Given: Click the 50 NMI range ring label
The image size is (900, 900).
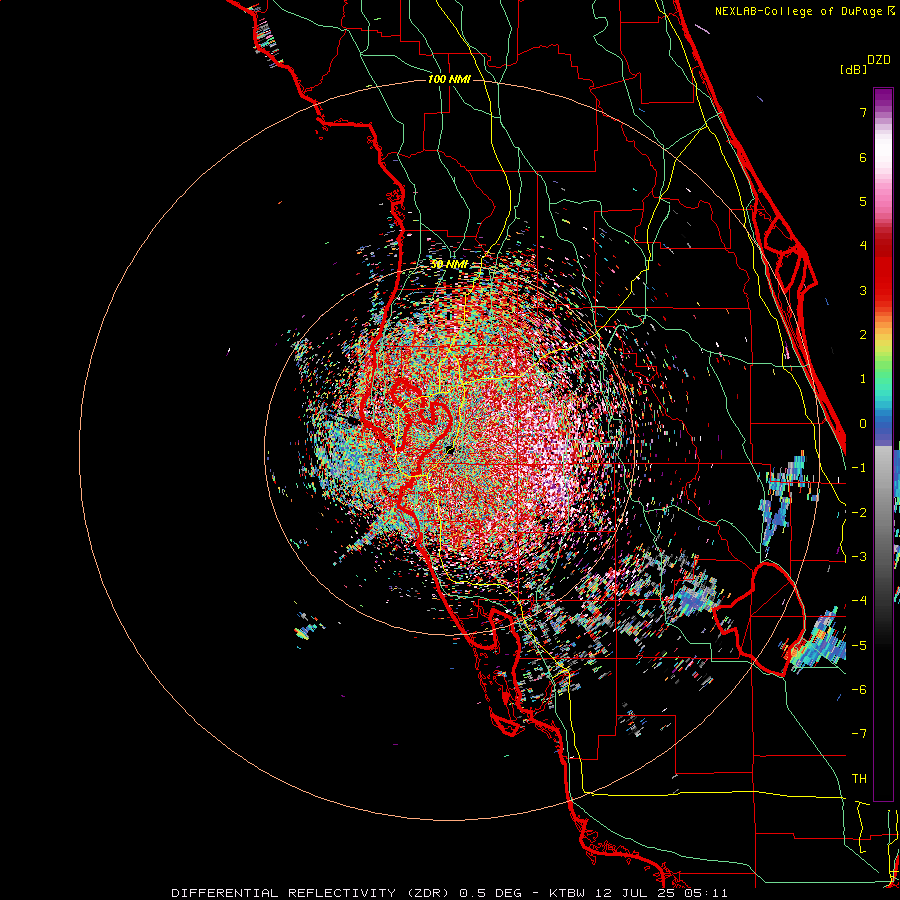Looking at the screenshot, I should [449, 264].
